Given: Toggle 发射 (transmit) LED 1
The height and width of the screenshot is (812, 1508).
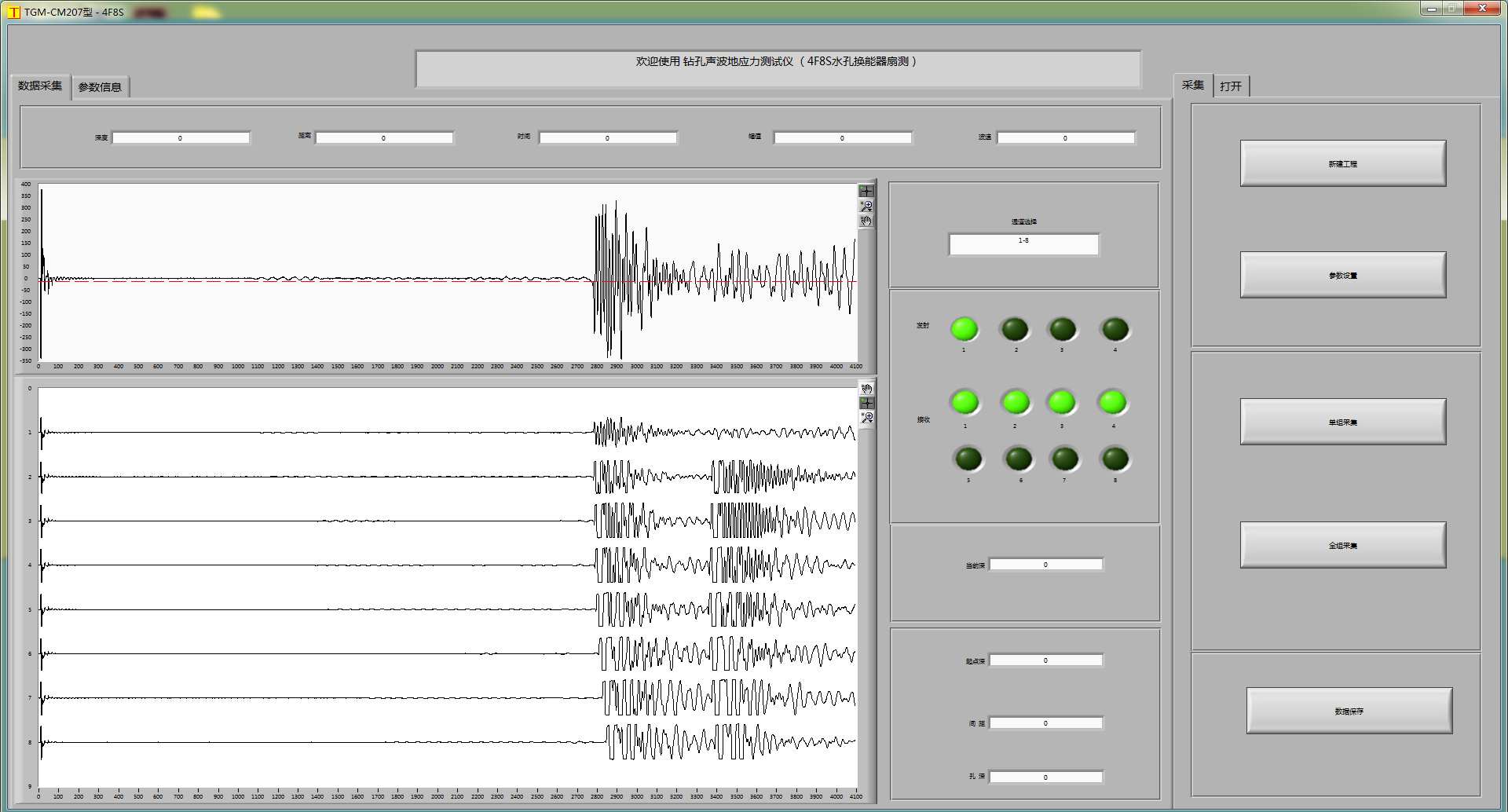Looking at the screenshot, I should (964, 329).
